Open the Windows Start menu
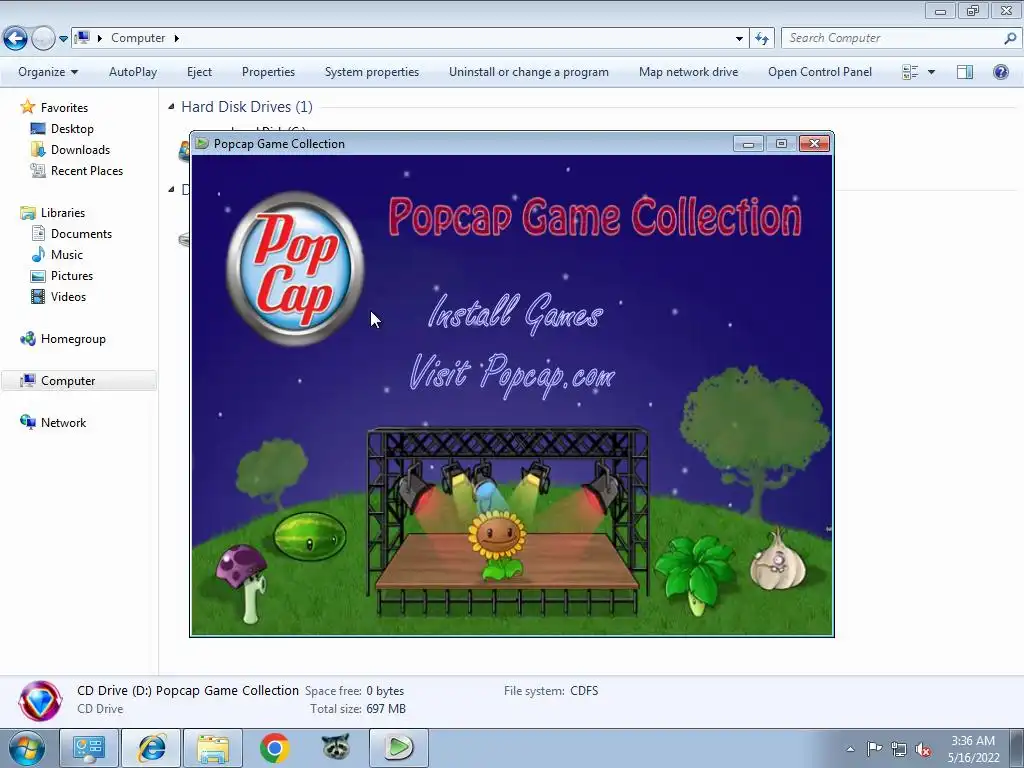The height and width of the screenshot is (768, 1024). coord(27,748)
